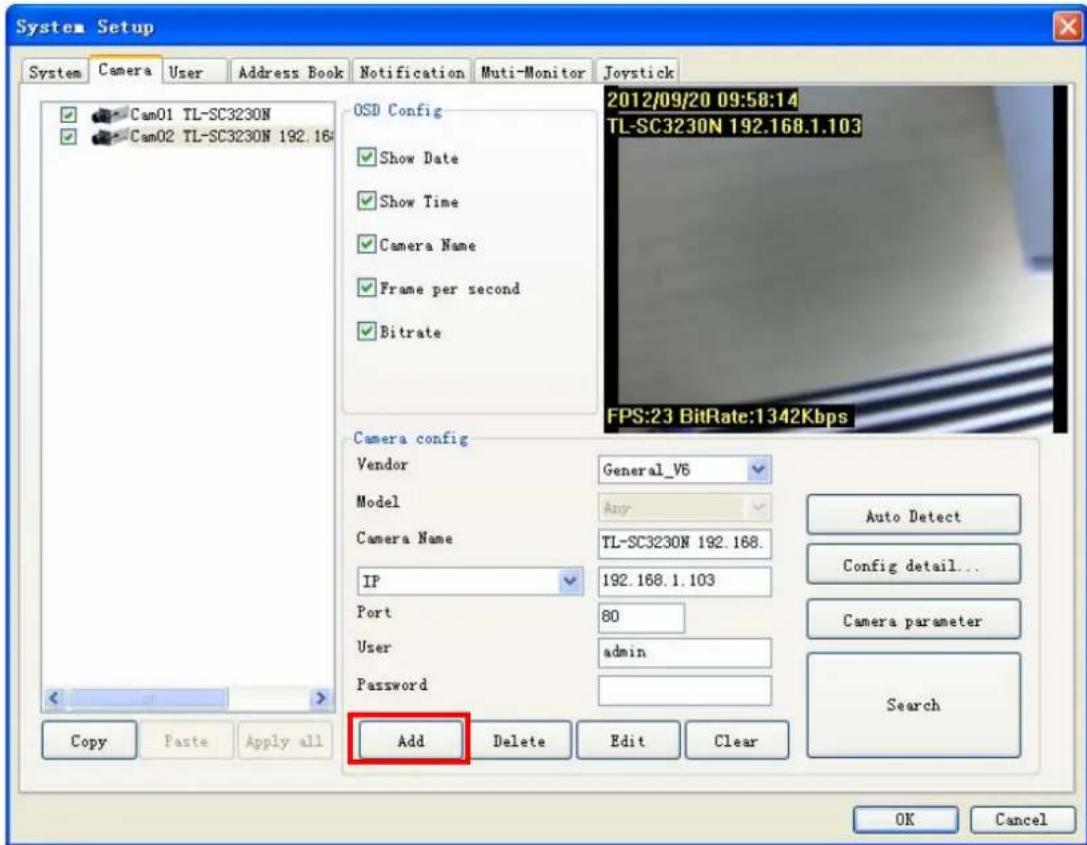The image size is (1087, 845).
Task: Click the Paste button
Action: [186, 740]
